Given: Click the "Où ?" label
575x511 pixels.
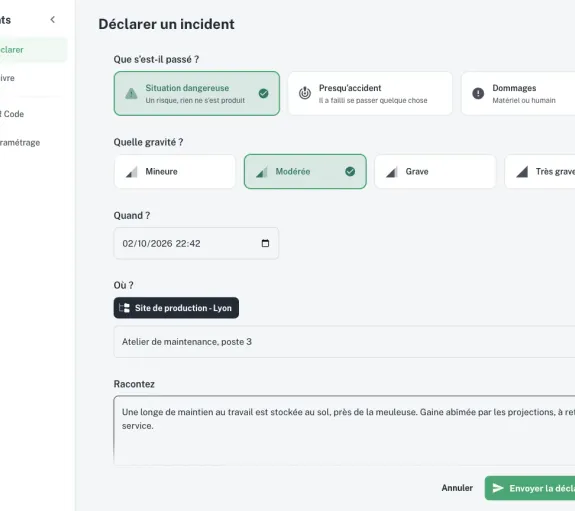Looking at the screenshot, I should click(123, 285).
